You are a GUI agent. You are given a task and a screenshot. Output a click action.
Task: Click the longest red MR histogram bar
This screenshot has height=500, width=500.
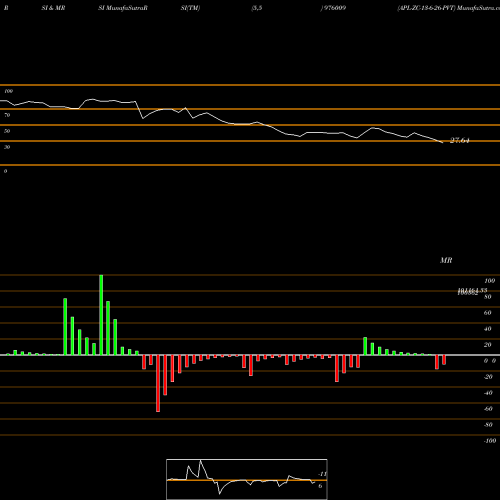tap(158, 383)
